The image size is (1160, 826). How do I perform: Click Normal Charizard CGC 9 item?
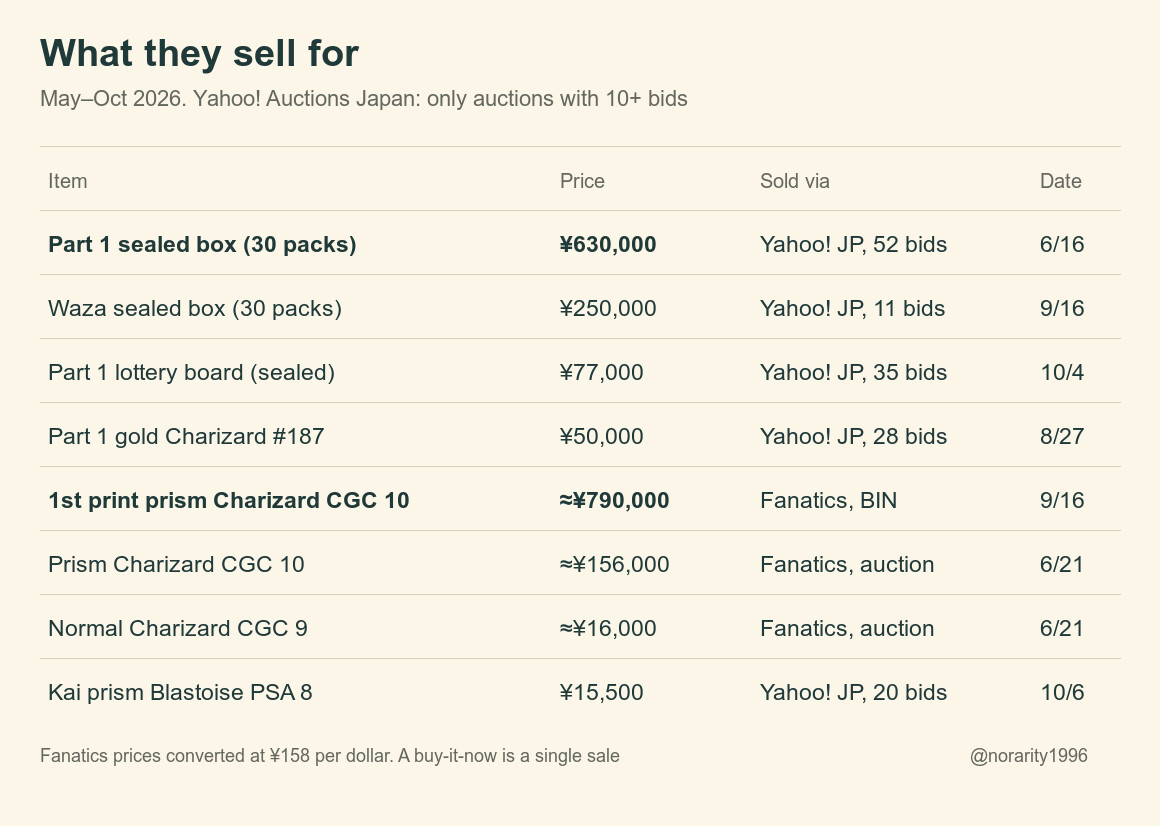tap(178, 629)
